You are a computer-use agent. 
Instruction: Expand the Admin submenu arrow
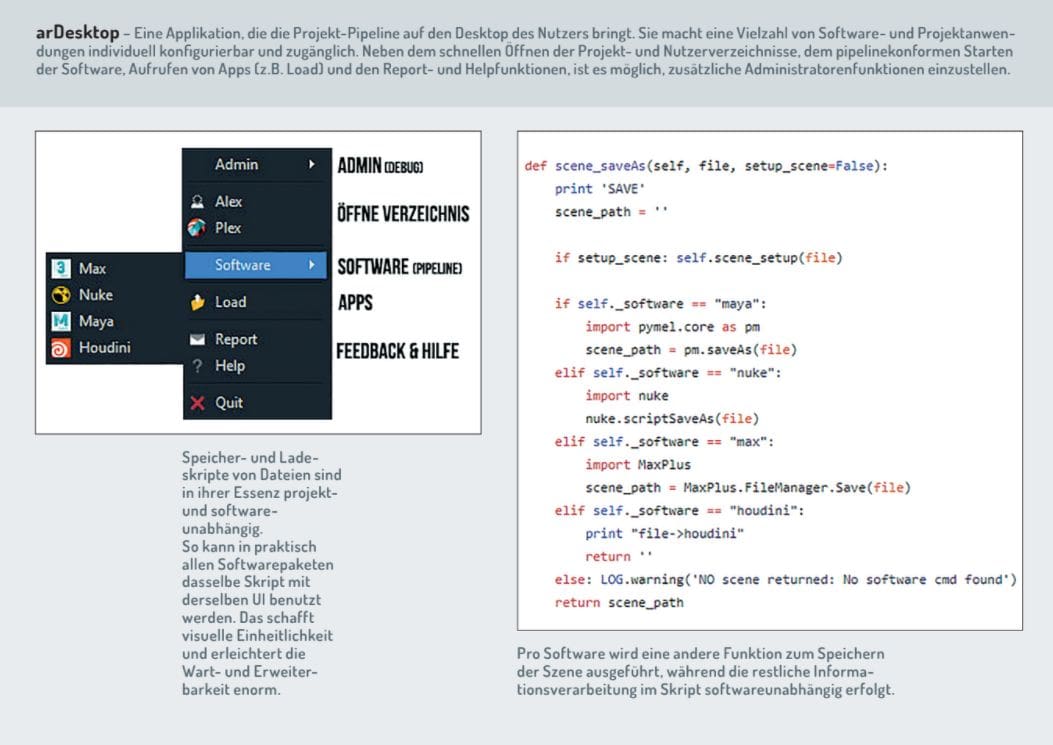312,165
